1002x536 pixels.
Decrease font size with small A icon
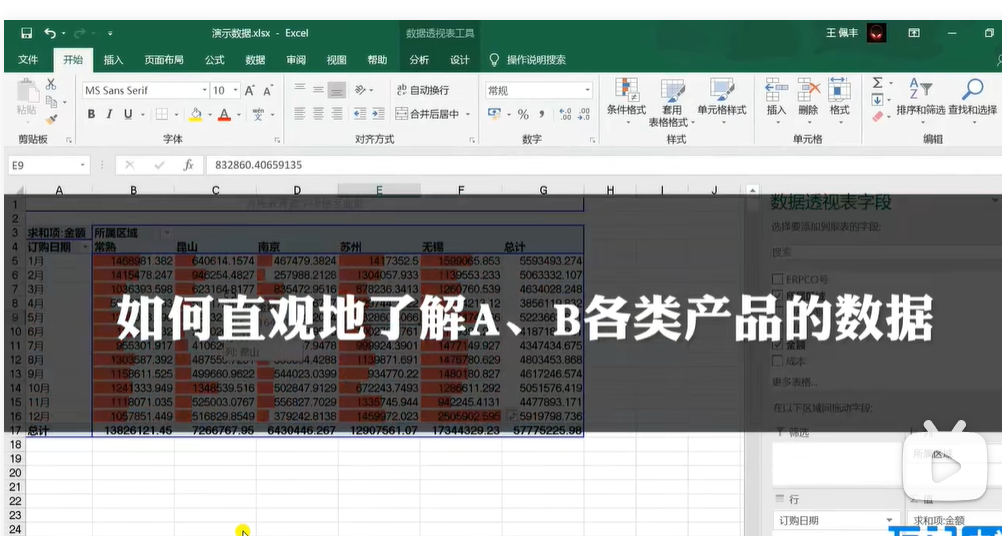click(268, 91)
